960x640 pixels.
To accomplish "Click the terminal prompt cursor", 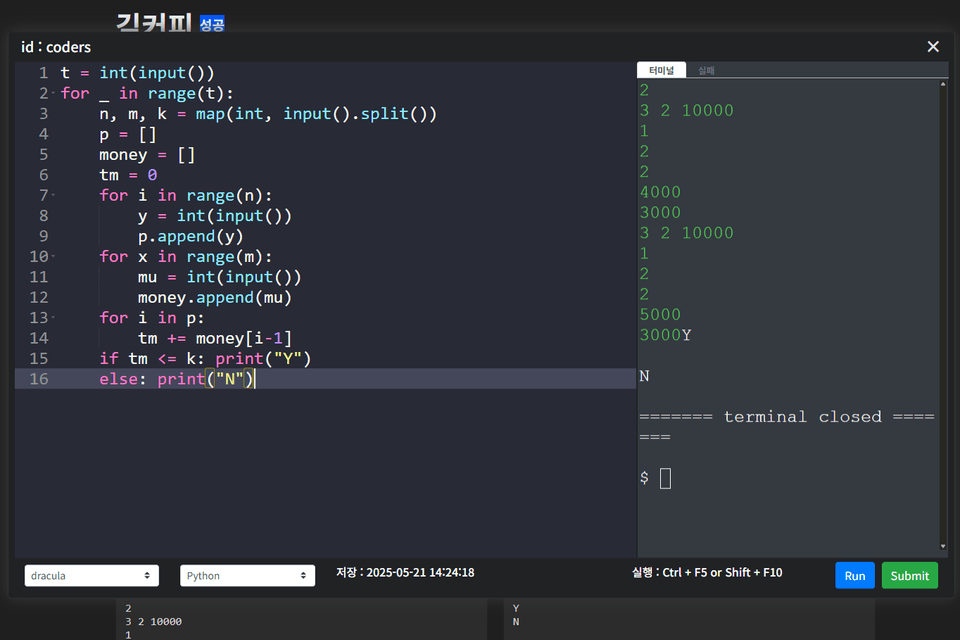I will [x=666, y=478].
